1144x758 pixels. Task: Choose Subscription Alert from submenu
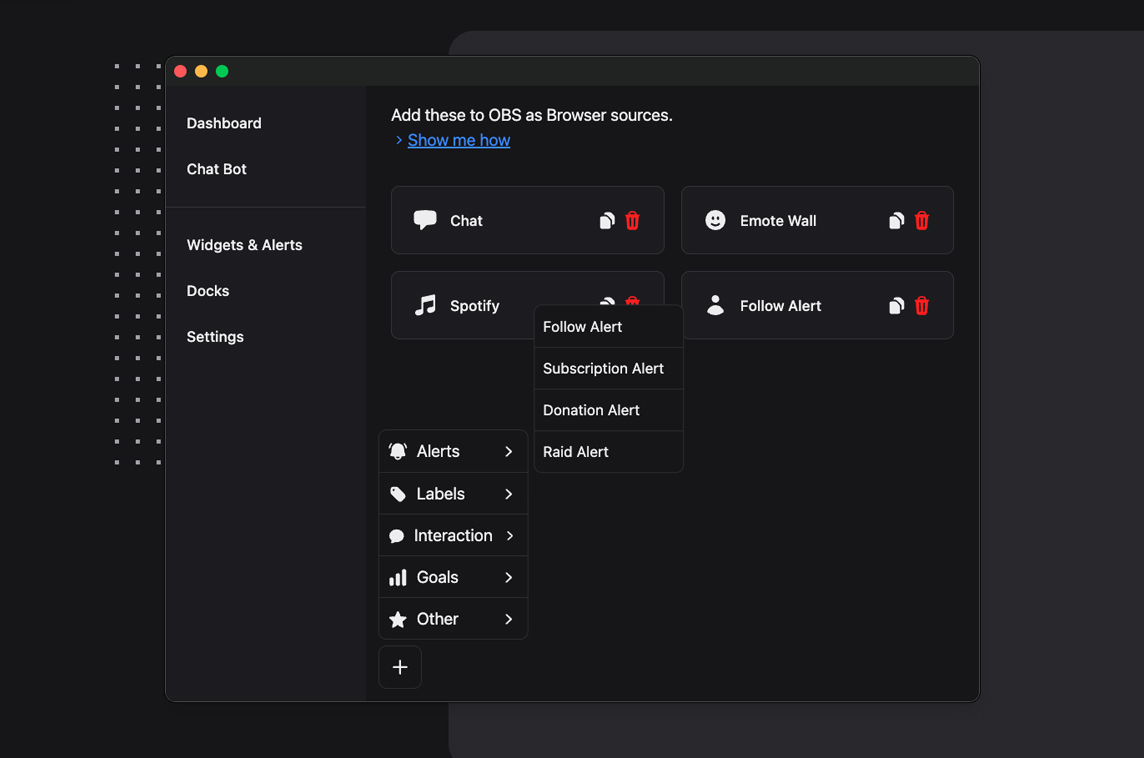603,369
